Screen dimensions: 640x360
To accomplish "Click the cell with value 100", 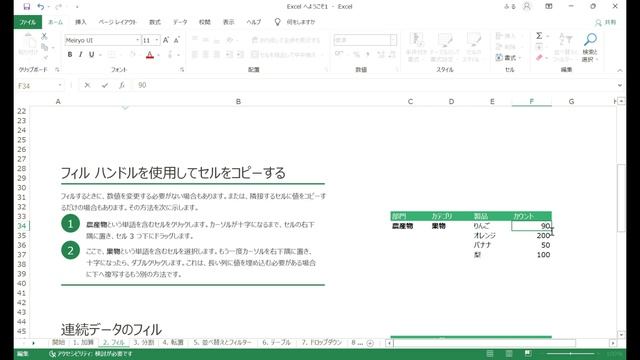I will 531,255.
